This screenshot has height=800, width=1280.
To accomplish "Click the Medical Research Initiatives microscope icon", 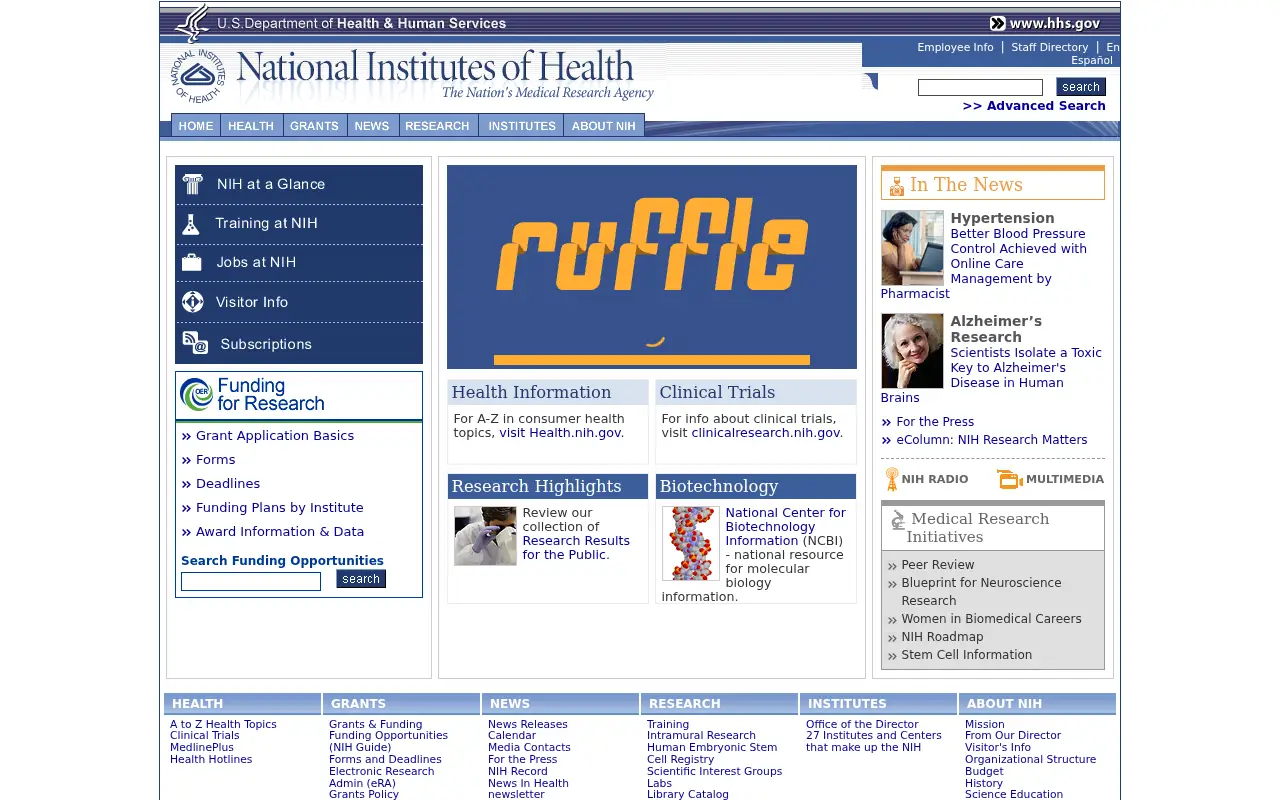I will pos(898,520).
